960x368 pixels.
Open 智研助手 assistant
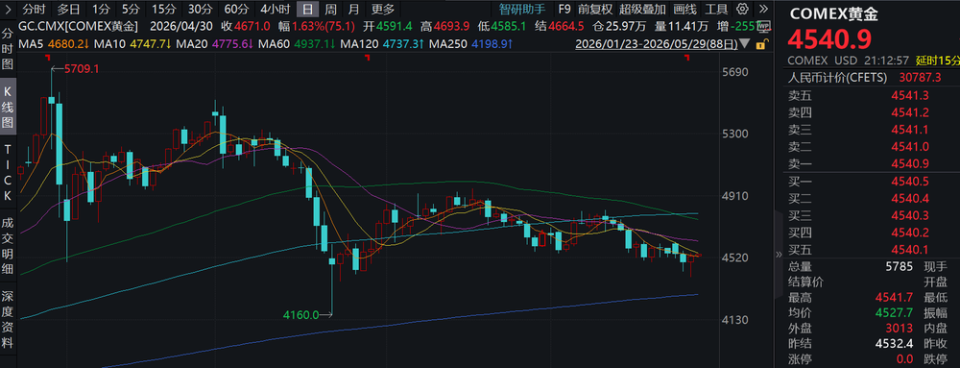click(x=522, y=9)
